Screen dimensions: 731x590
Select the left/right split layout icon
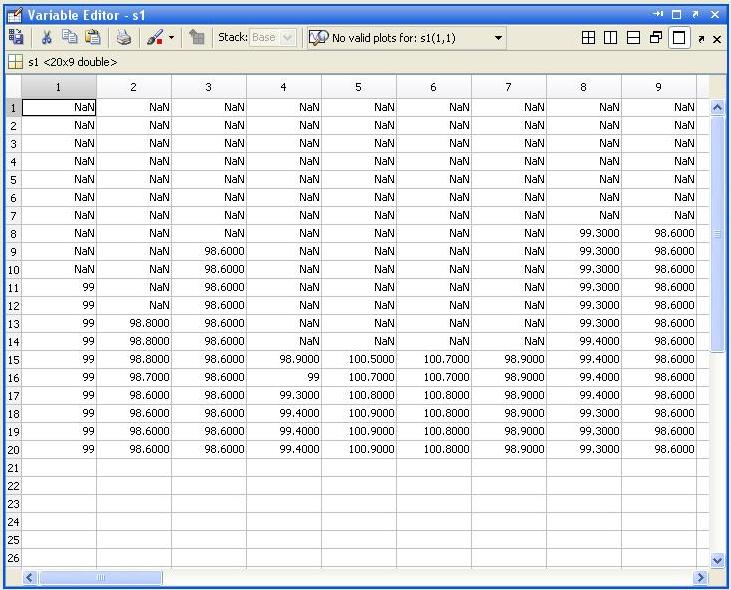610,38
